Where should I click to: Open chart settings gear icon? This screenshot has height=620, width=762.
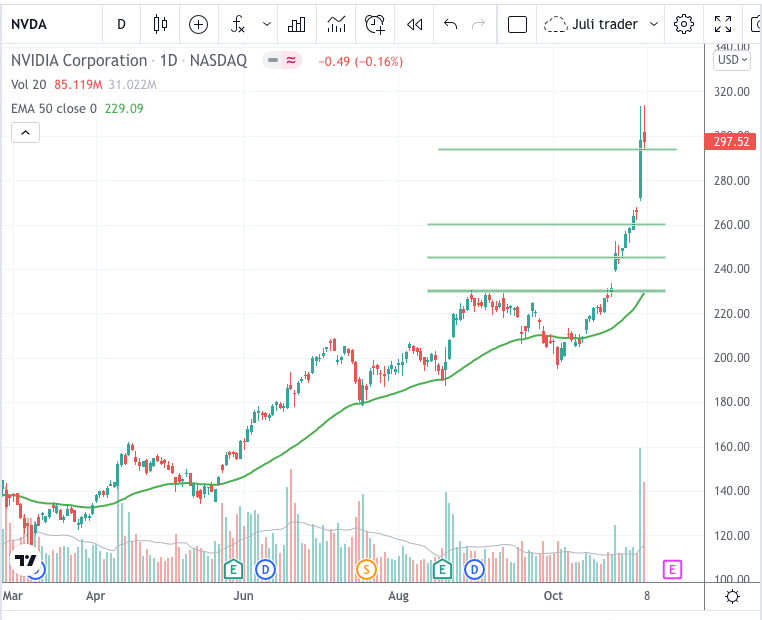tap(683, 24)
